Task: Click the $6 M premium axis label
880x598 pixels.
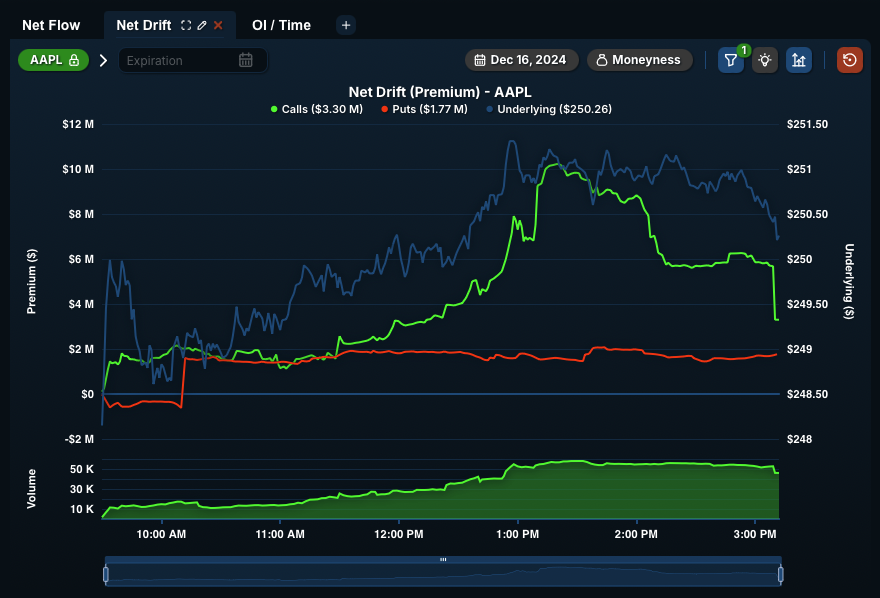Action: 81,259
